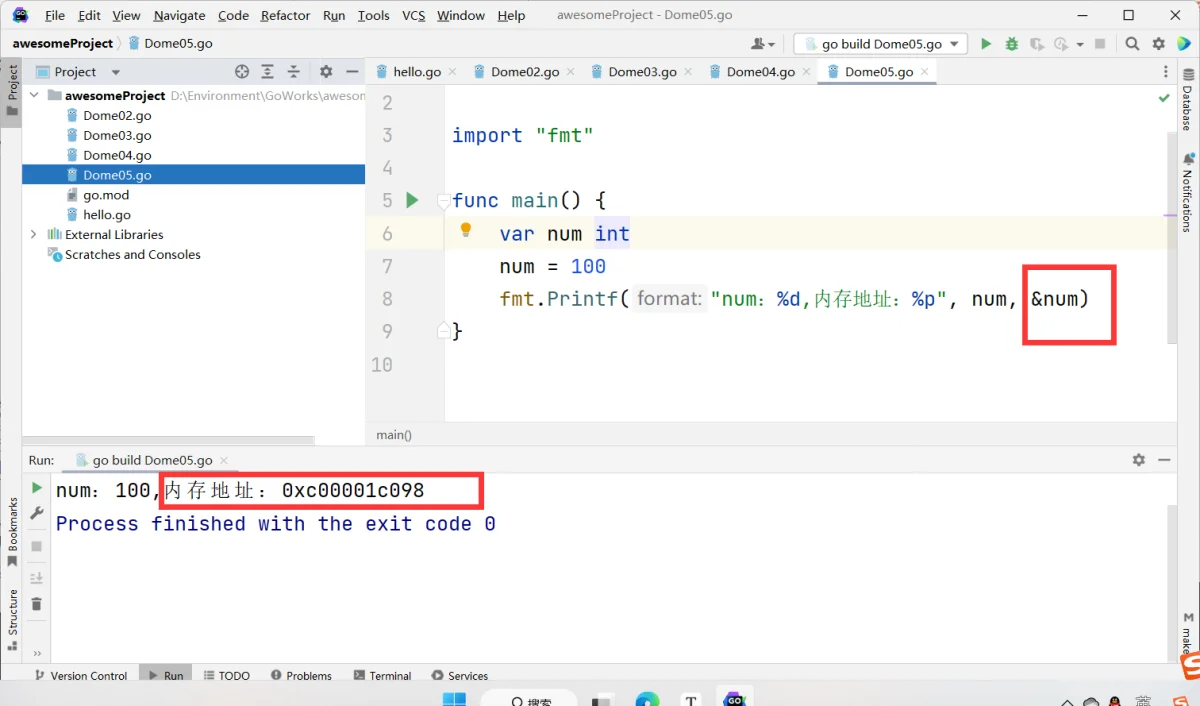Viewport: 1200px width, 706px height.
Task: Collapse the awesomeProject tree node
Action: click(35, 96)
